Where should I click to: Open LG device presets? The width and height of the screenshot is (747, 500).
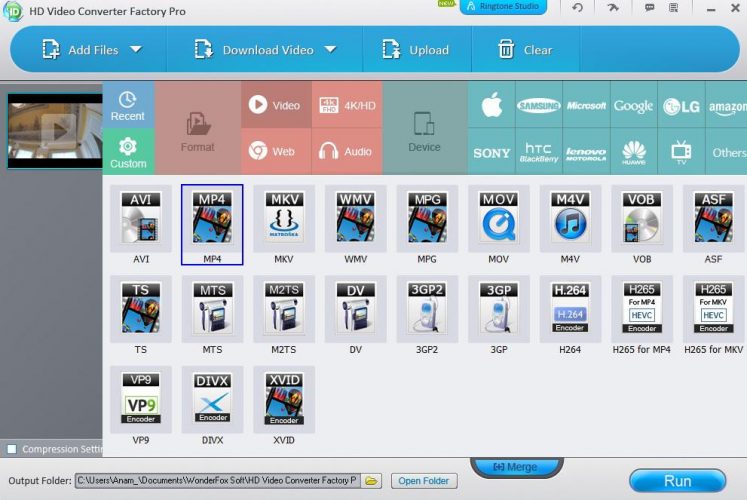[x=681, y=105]
